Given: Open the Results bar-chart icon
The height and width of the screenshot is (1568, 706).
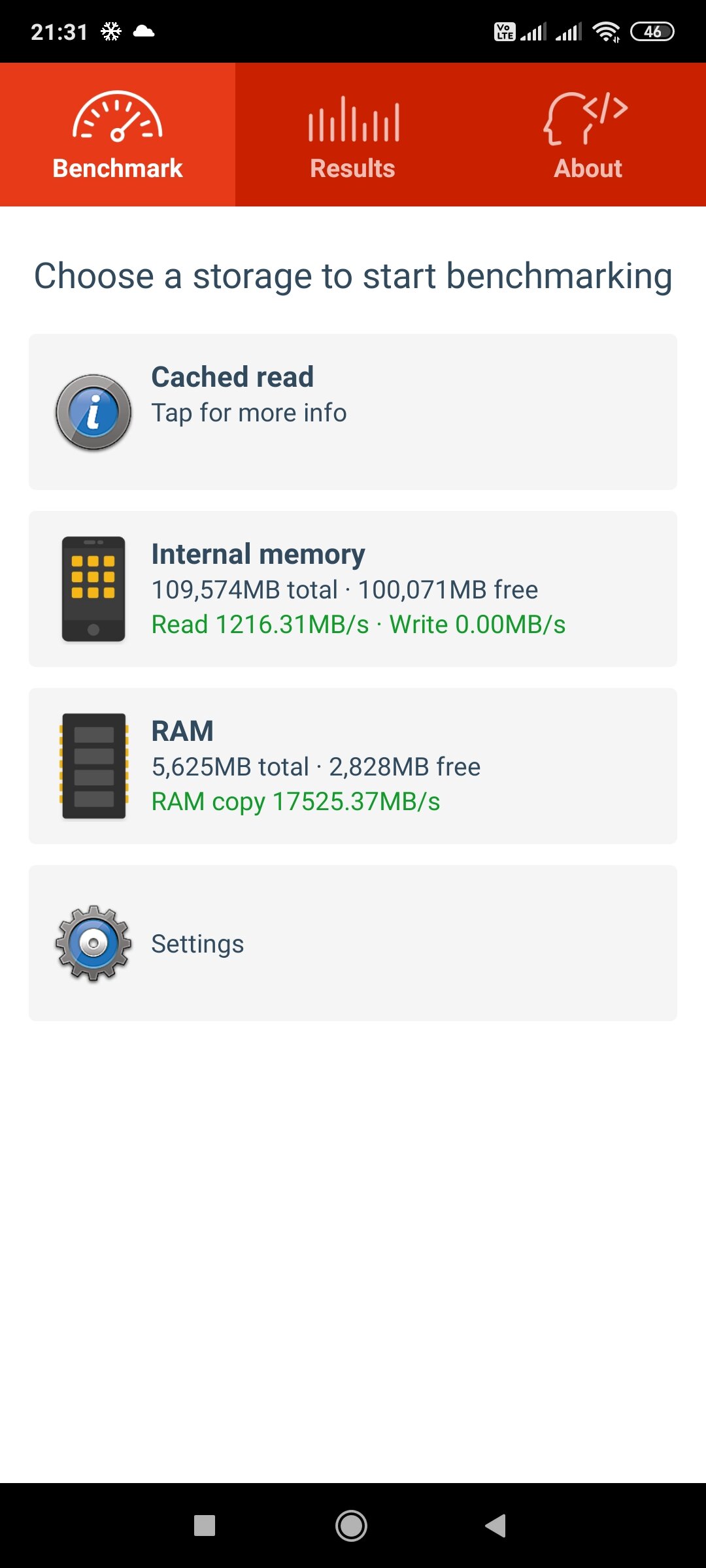Looking at the screenshot, I should [354, 119].
